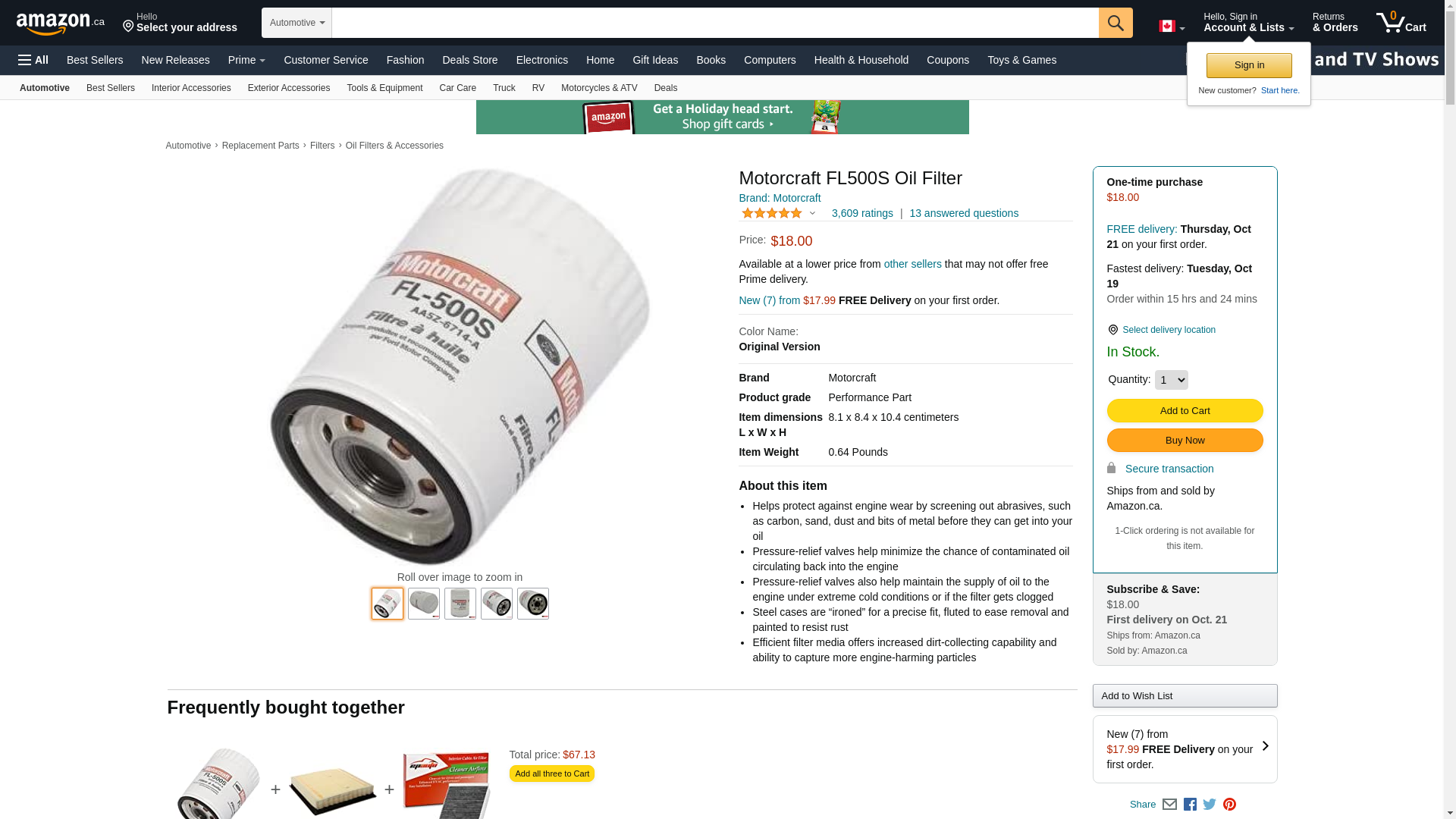
Task: Open the Quantity dropdown
Action: pyautogui.click(x=1171, y=380)
